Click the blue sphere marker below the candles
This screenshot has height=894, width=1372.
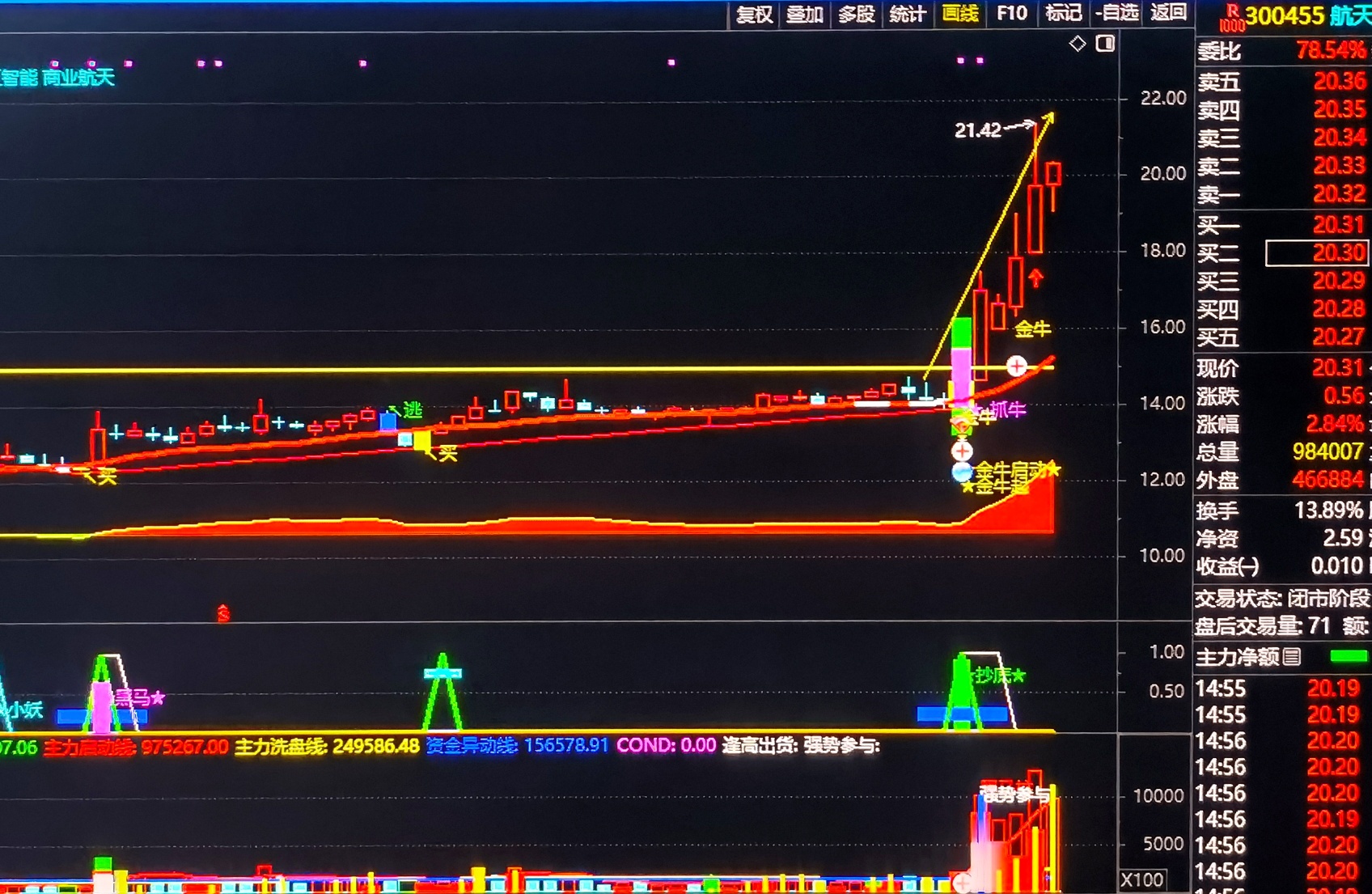(x=962, y=472)
